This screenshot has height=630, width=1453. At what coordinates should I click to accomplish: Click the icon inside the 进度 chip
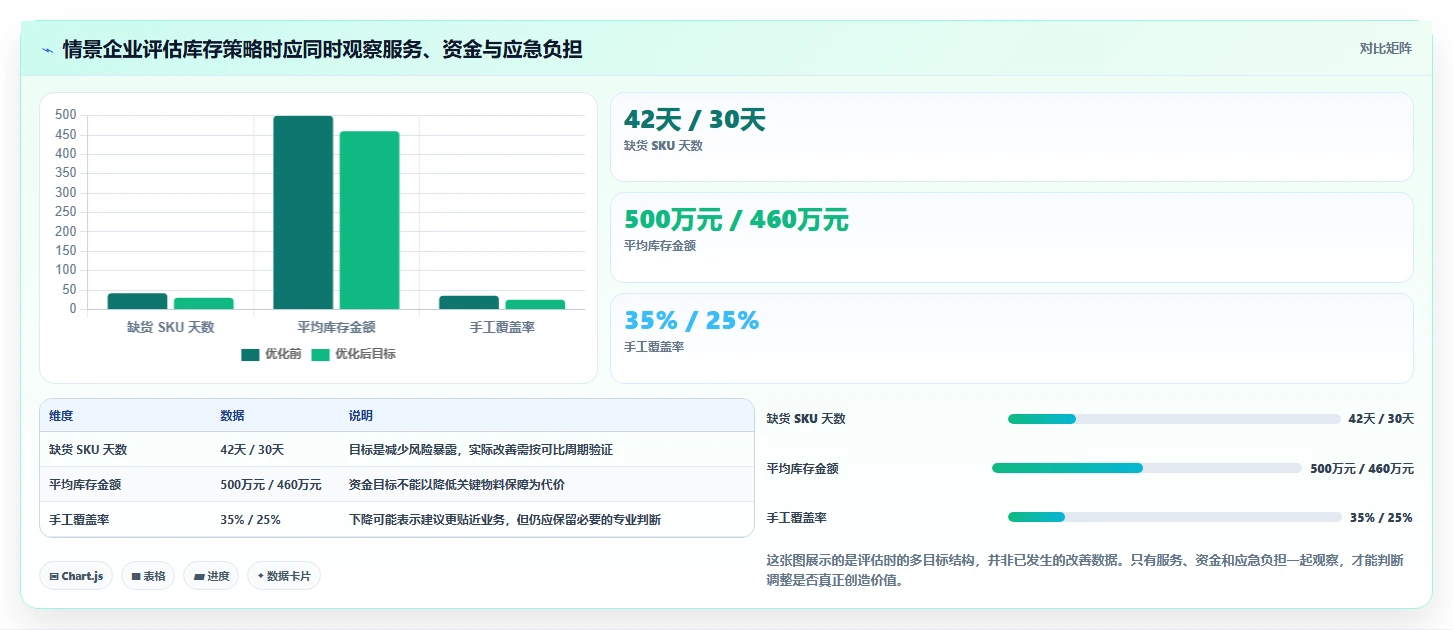point(199,577)
